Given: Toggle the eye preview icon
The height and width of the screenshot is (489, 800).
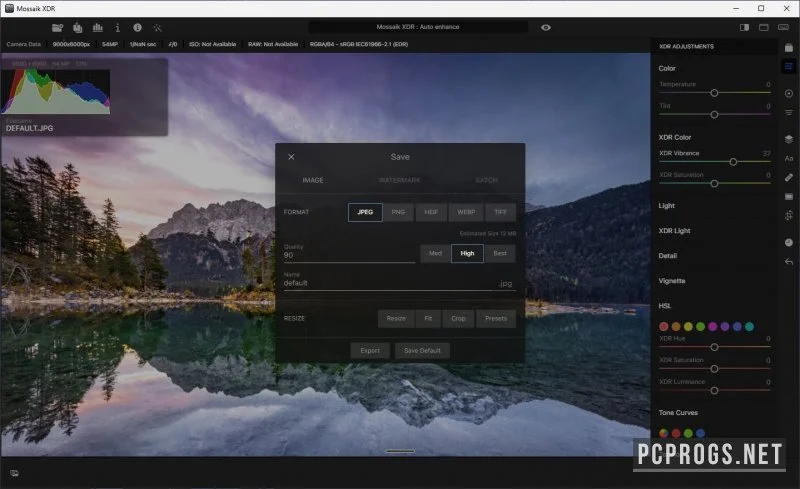Looking at the screenshot, I should [x=545, y=28].
